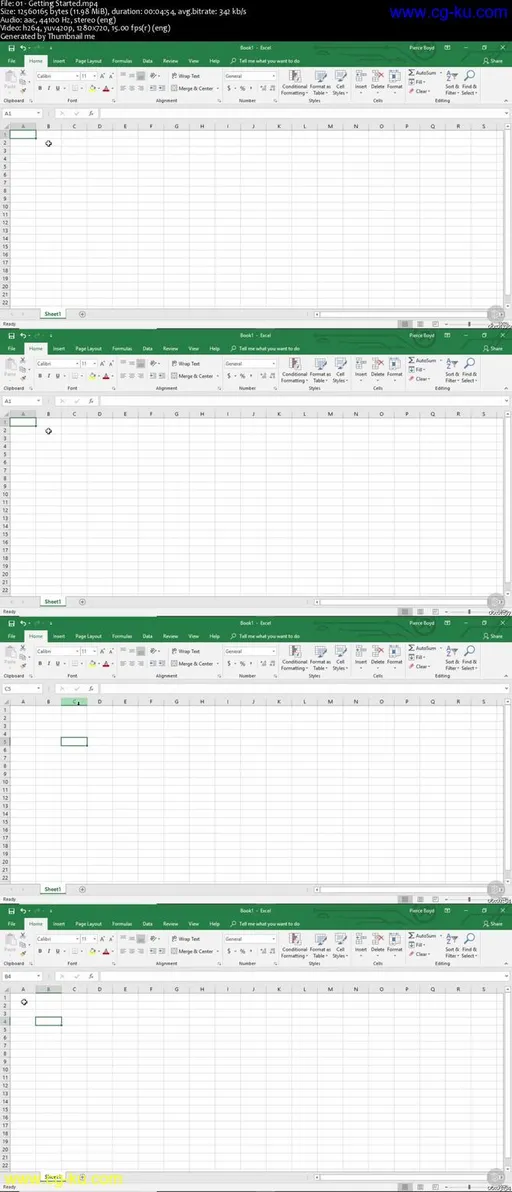Click Format as Table in frame showing C5
This screenshot has height=1192, width=512.
320,658
